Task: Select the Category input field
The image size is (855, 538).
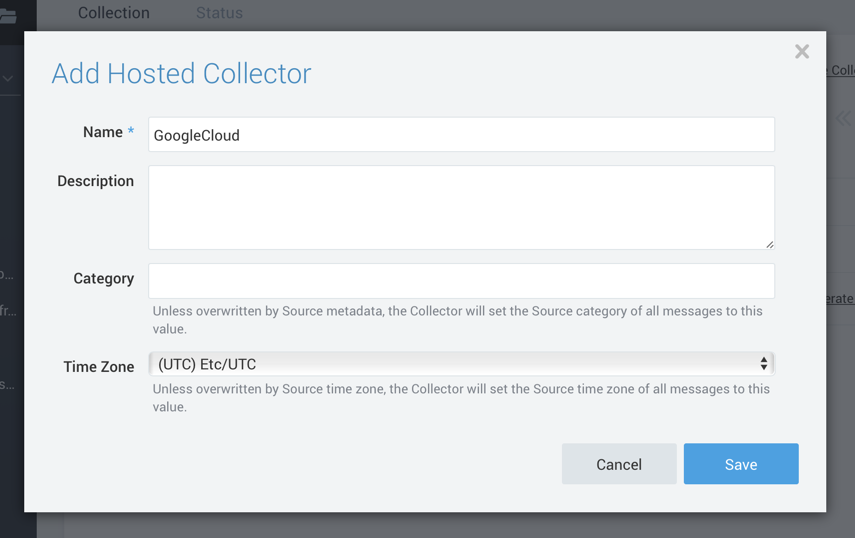Action: click(461, 280)
